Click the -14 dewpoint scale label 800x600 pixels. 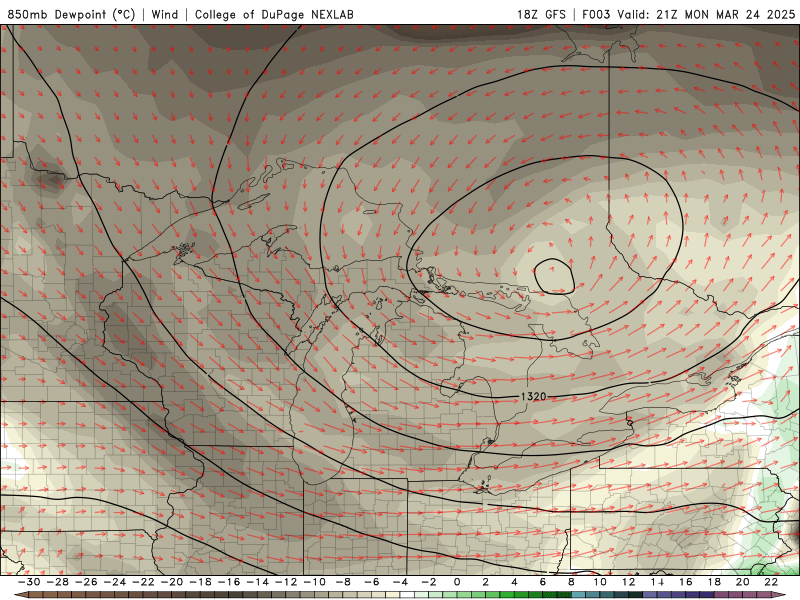(x=258, y=582)
